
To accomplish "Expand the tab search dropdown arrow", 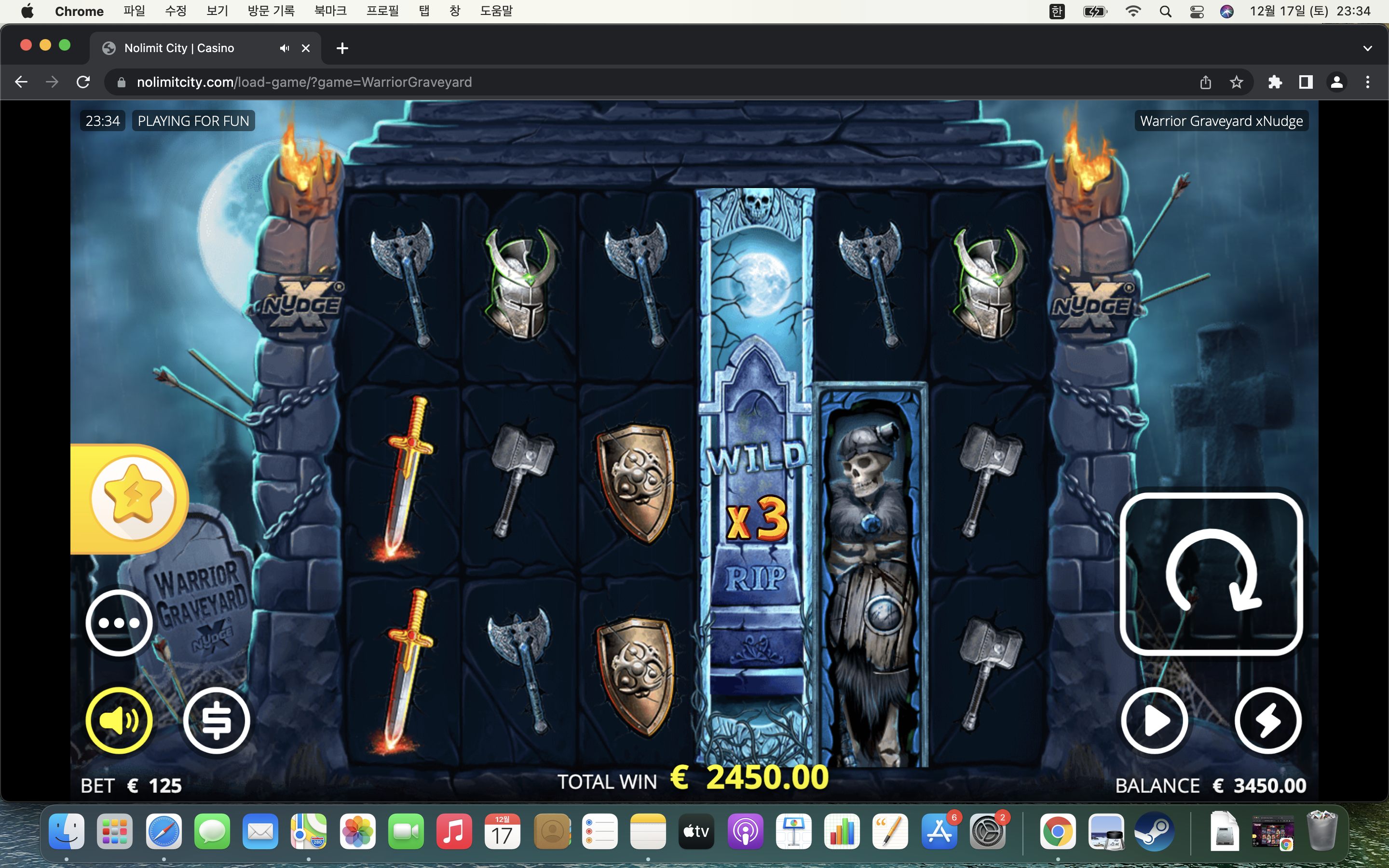I will [x=1367, y=48].
